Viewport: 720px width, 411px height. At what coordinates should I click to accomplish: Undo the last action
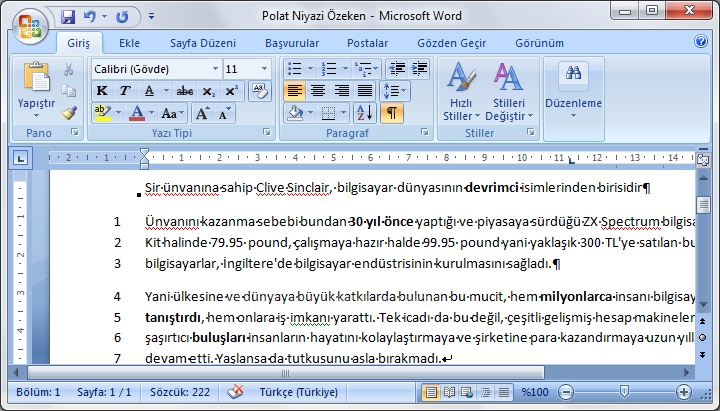(x=90, y=17)
